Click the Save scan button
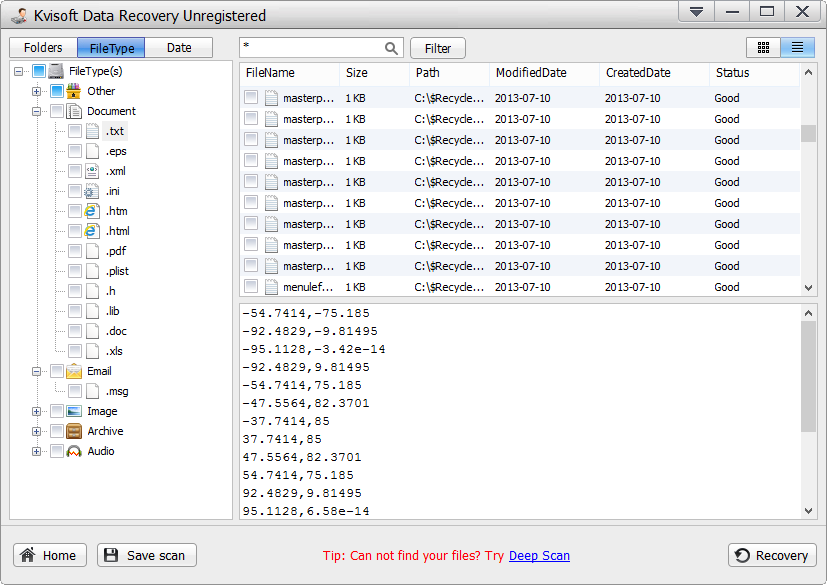 point(147,555)
